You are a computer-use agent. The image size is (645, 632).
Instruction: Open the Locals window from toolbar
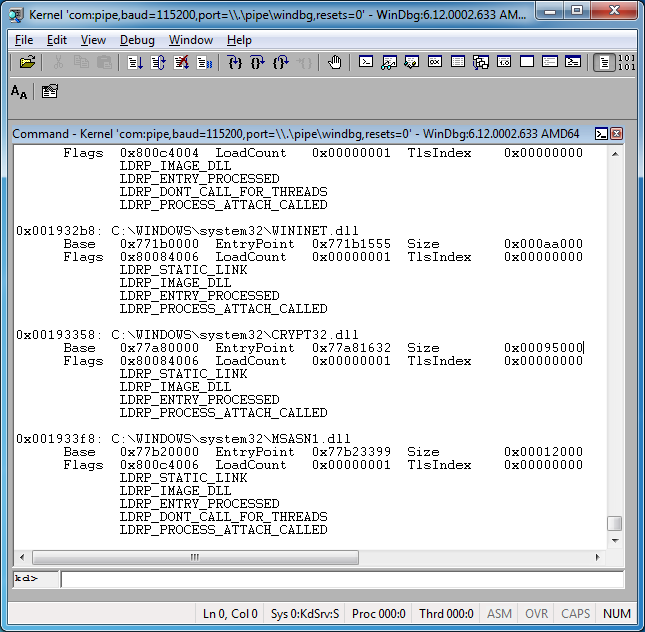tap(412, 62)
